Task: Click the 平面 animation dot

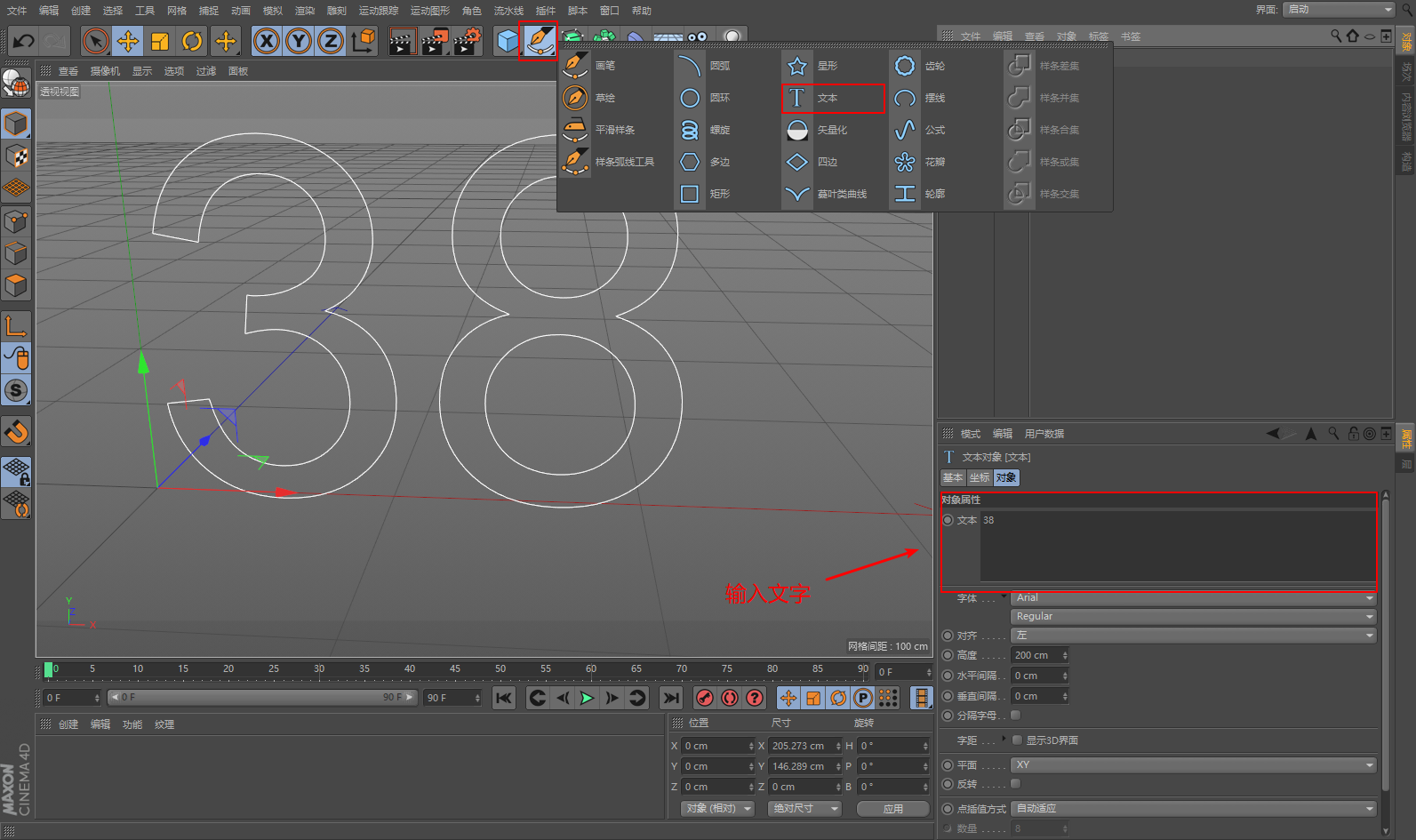Action: pos(948,764)
